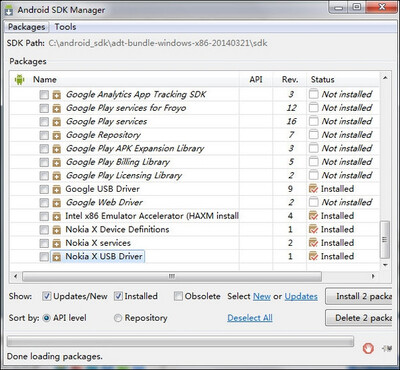Image resolution: width=400 pixels, height=370 pixels.
Task: Uncheck the Updates/New show filter
Action: tap(47, 296)
